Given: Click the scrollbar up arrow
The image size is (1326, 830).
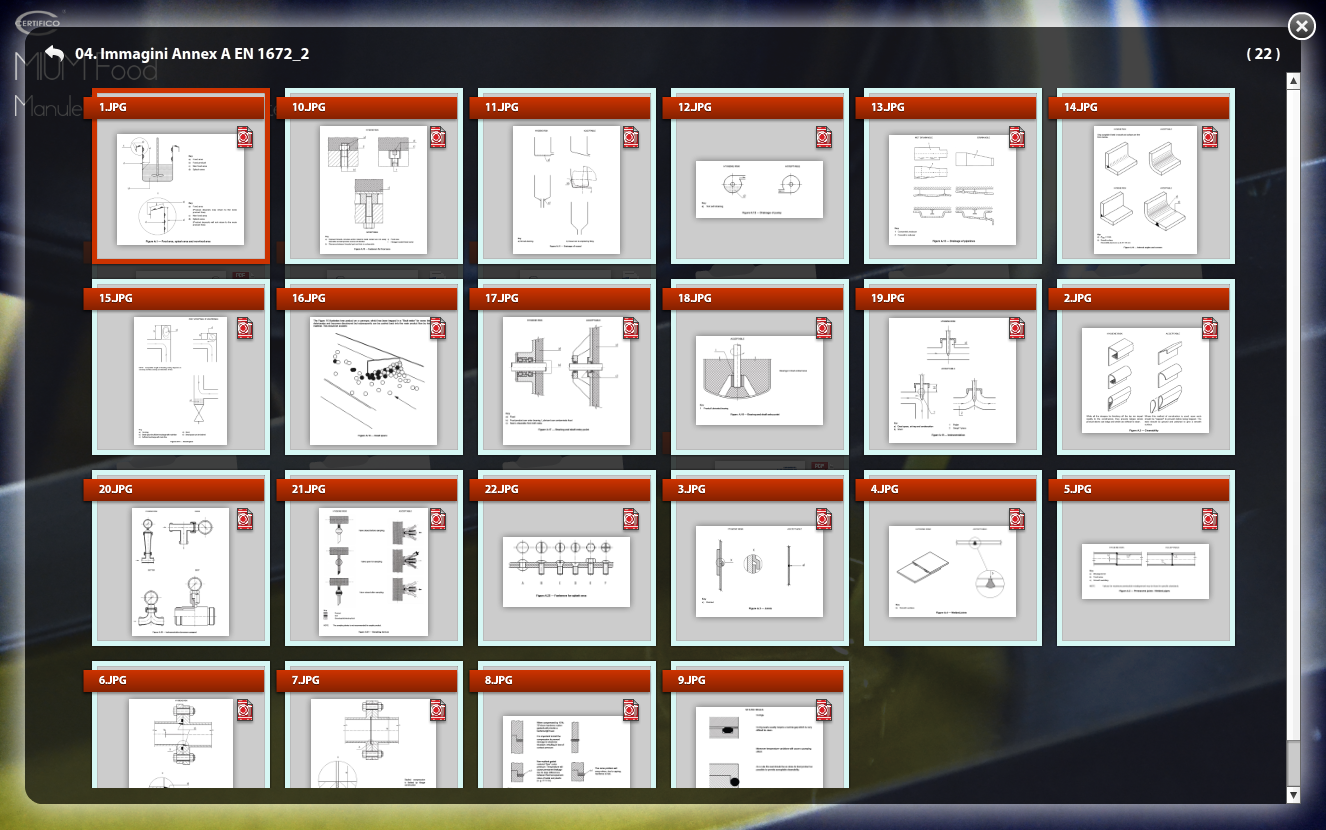Looking at the screenshot, I should pos(1293,81).
